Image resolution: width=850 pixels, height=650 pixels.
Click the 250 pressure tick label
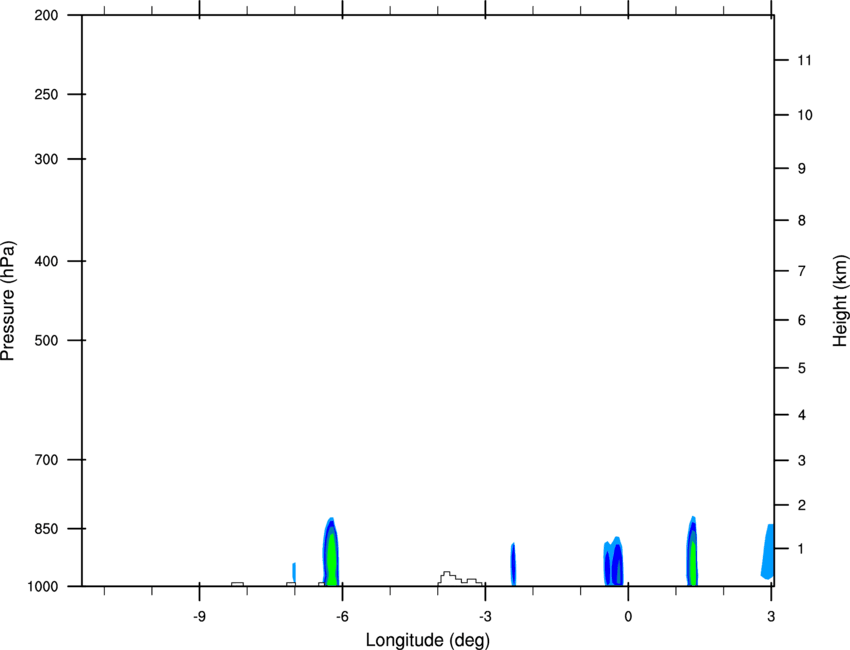[x=46, y=94]
